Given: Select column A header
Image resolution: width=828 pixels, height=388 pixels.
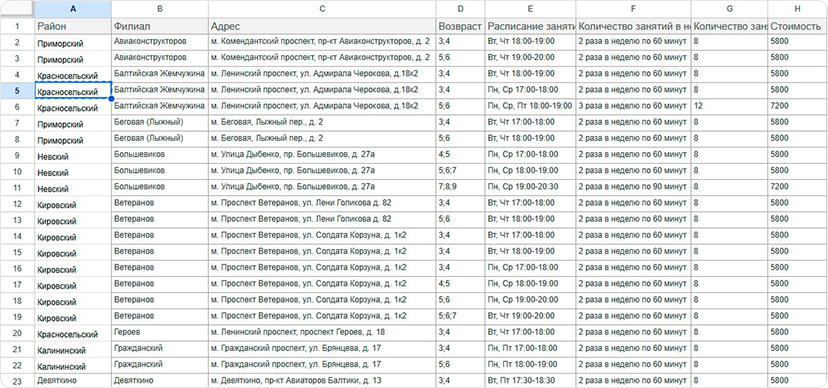Looking at the screenshot, I should [73, 9].
